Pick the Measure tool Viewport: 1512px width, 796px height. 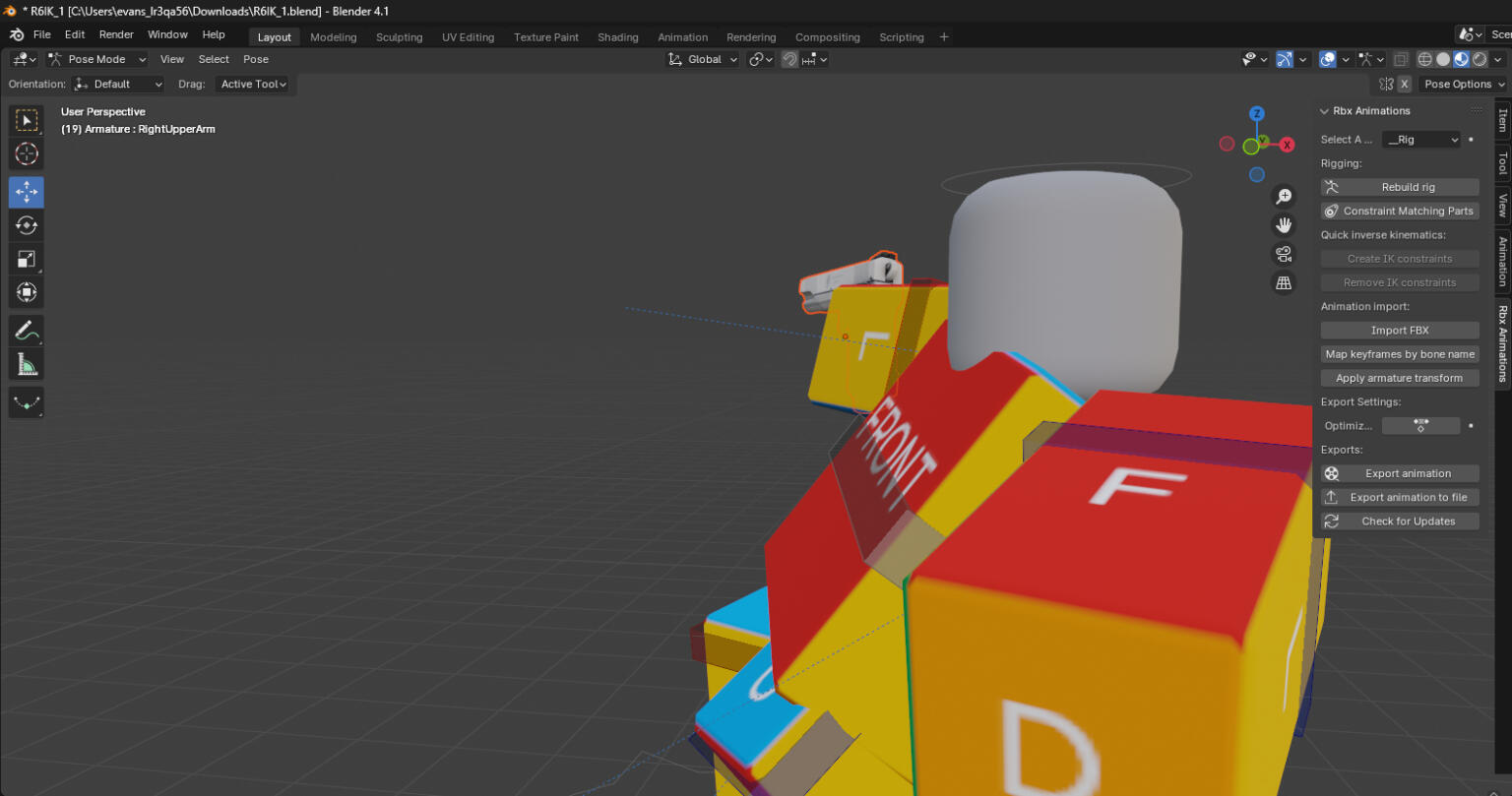pyautogui.click(x=27, y=365)
